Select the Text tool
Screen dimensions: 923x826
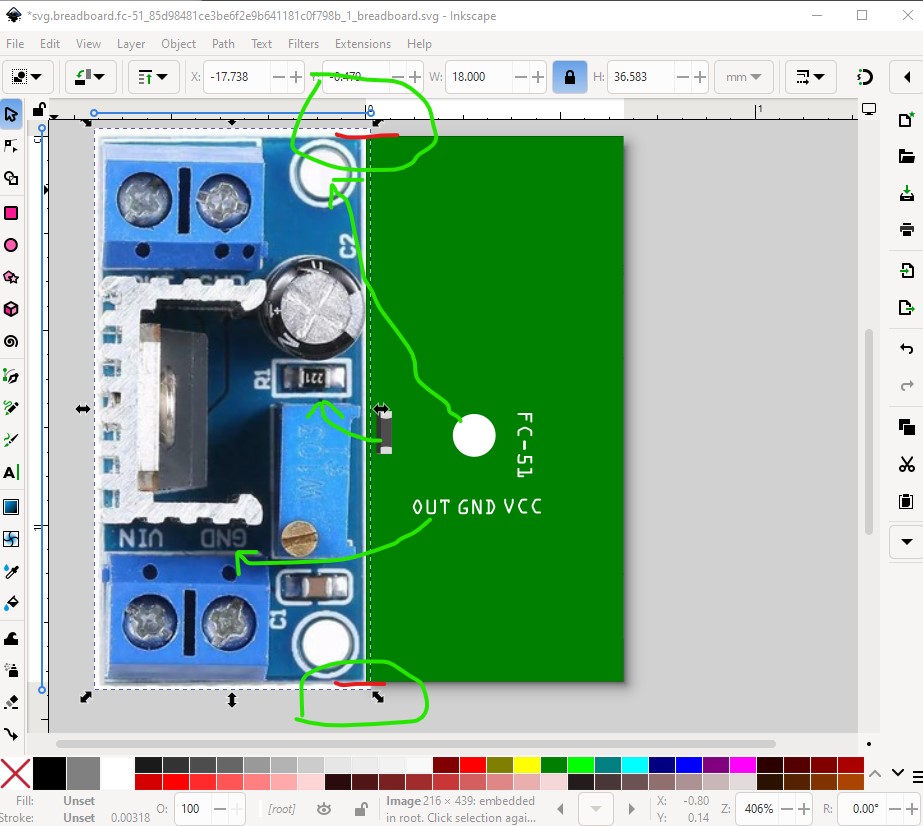[x=11, y=472]
